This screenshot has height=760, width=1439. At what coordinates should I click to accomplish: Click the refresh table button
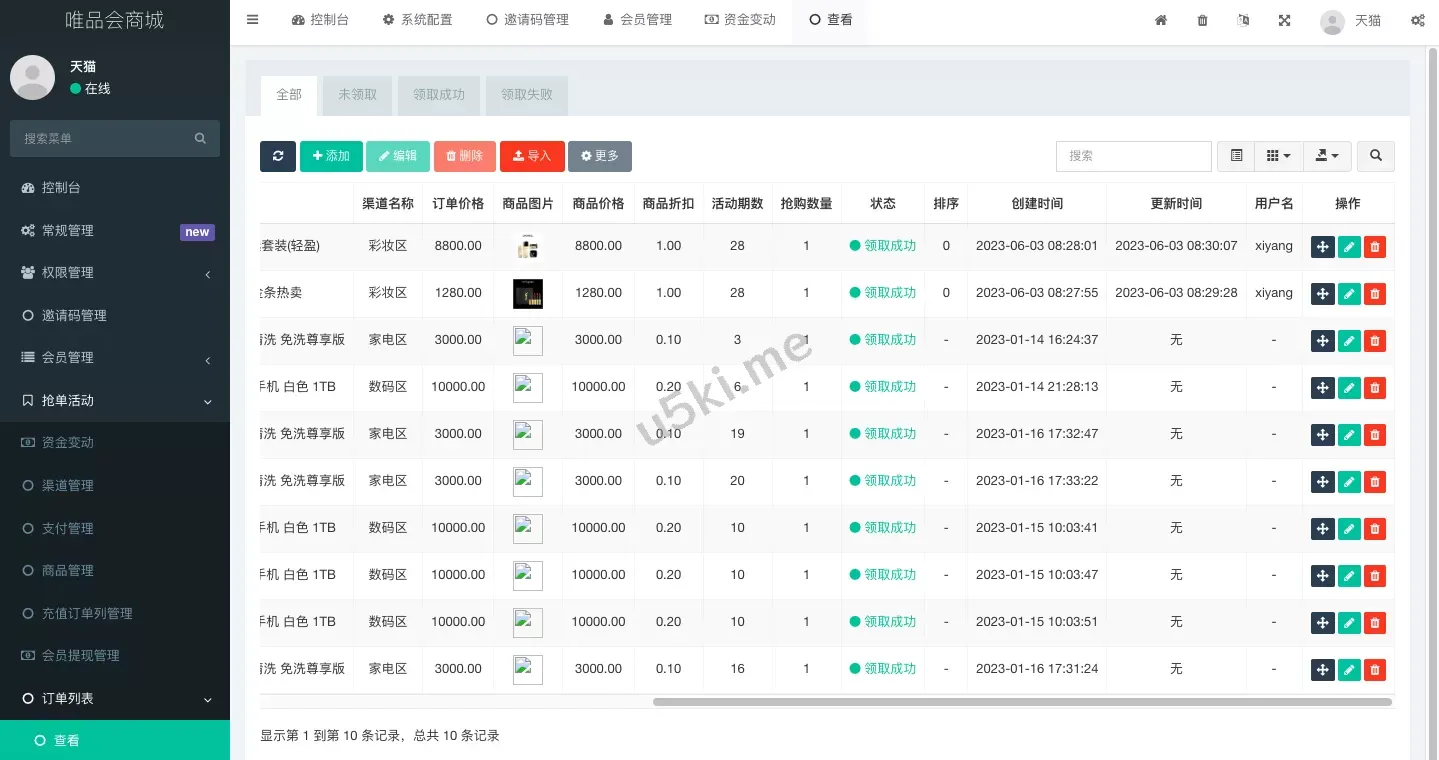[x=277, y=156]
